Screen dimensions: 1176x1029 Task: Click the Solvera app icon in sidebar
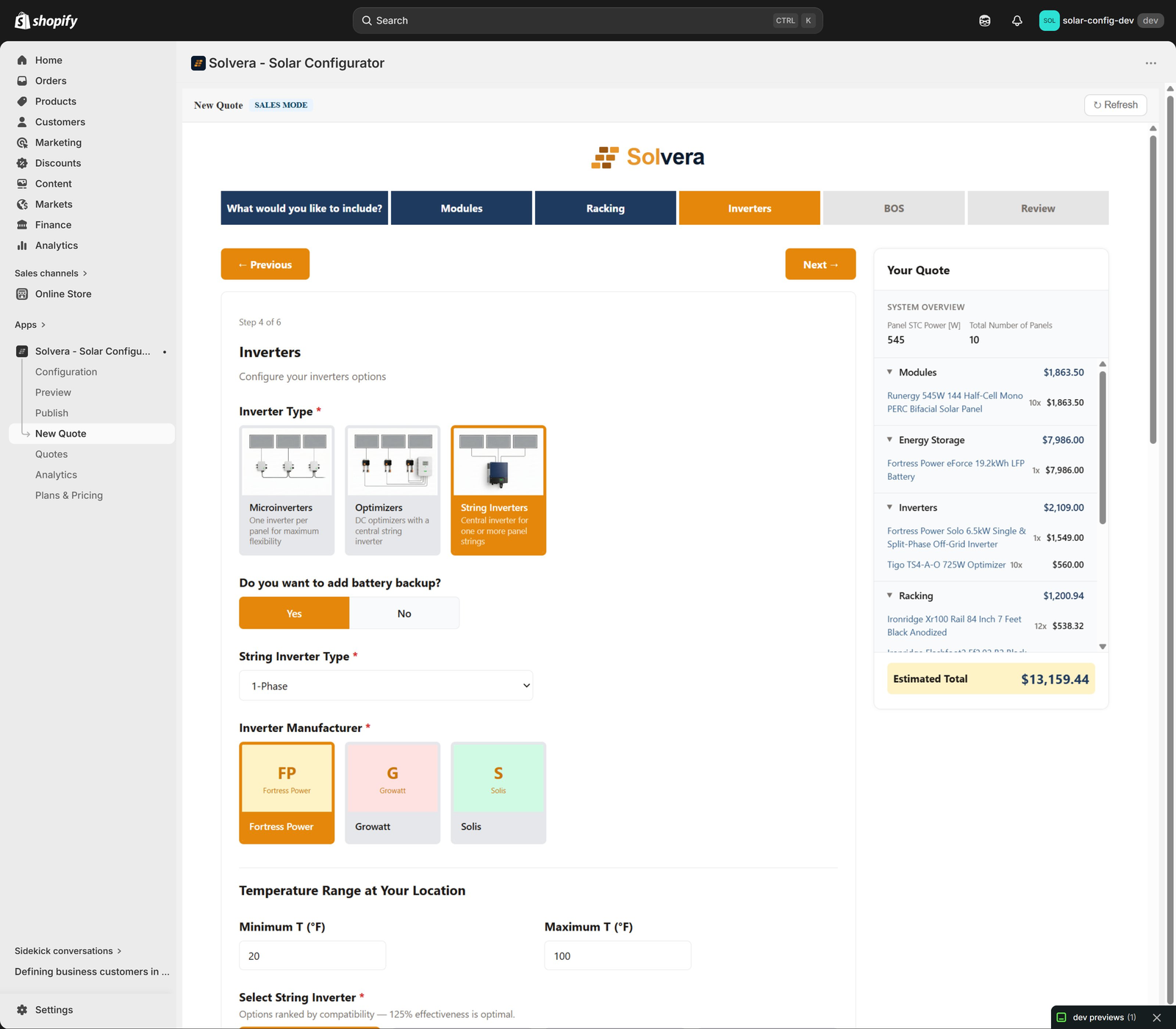pos(22,351)
